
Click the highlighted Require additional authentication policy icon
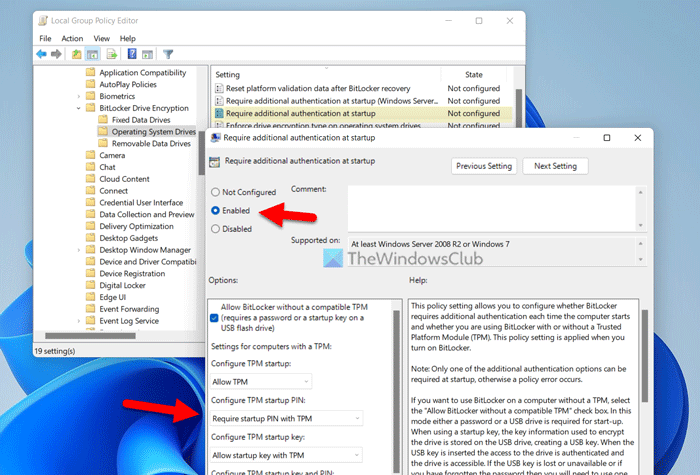click(x=219, y=113)
